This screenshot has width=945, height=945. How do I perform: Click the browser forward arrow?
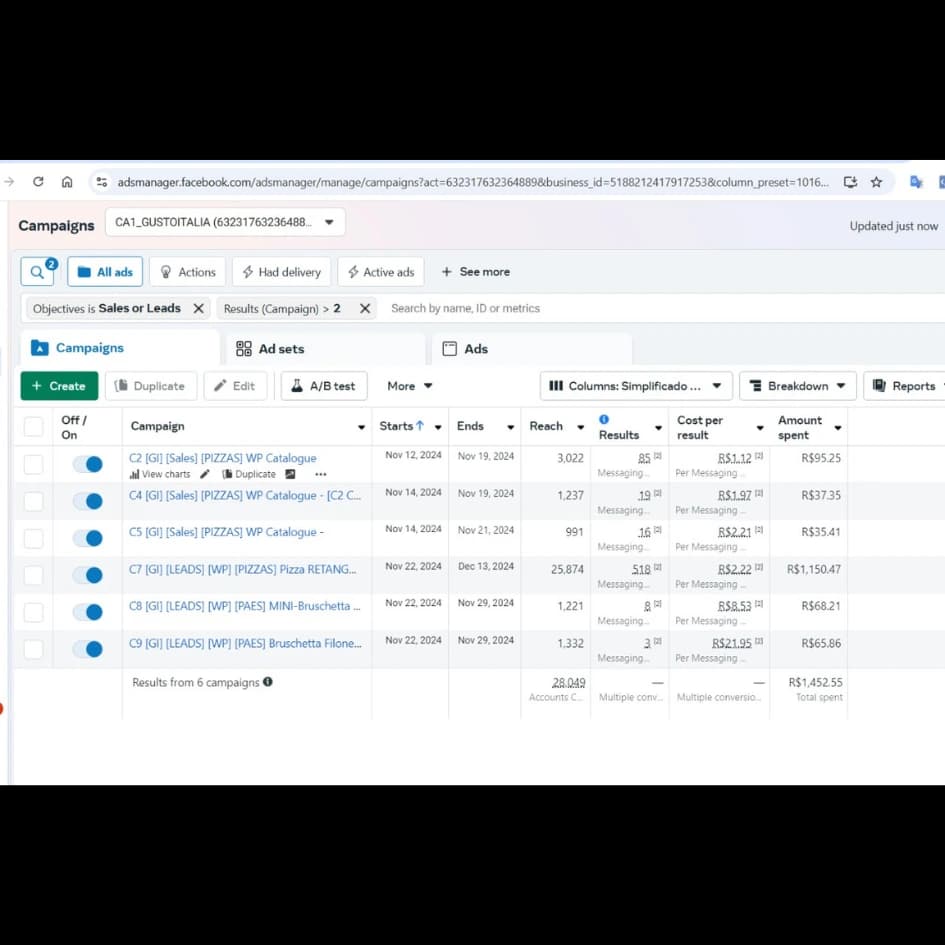click(8, 181)
